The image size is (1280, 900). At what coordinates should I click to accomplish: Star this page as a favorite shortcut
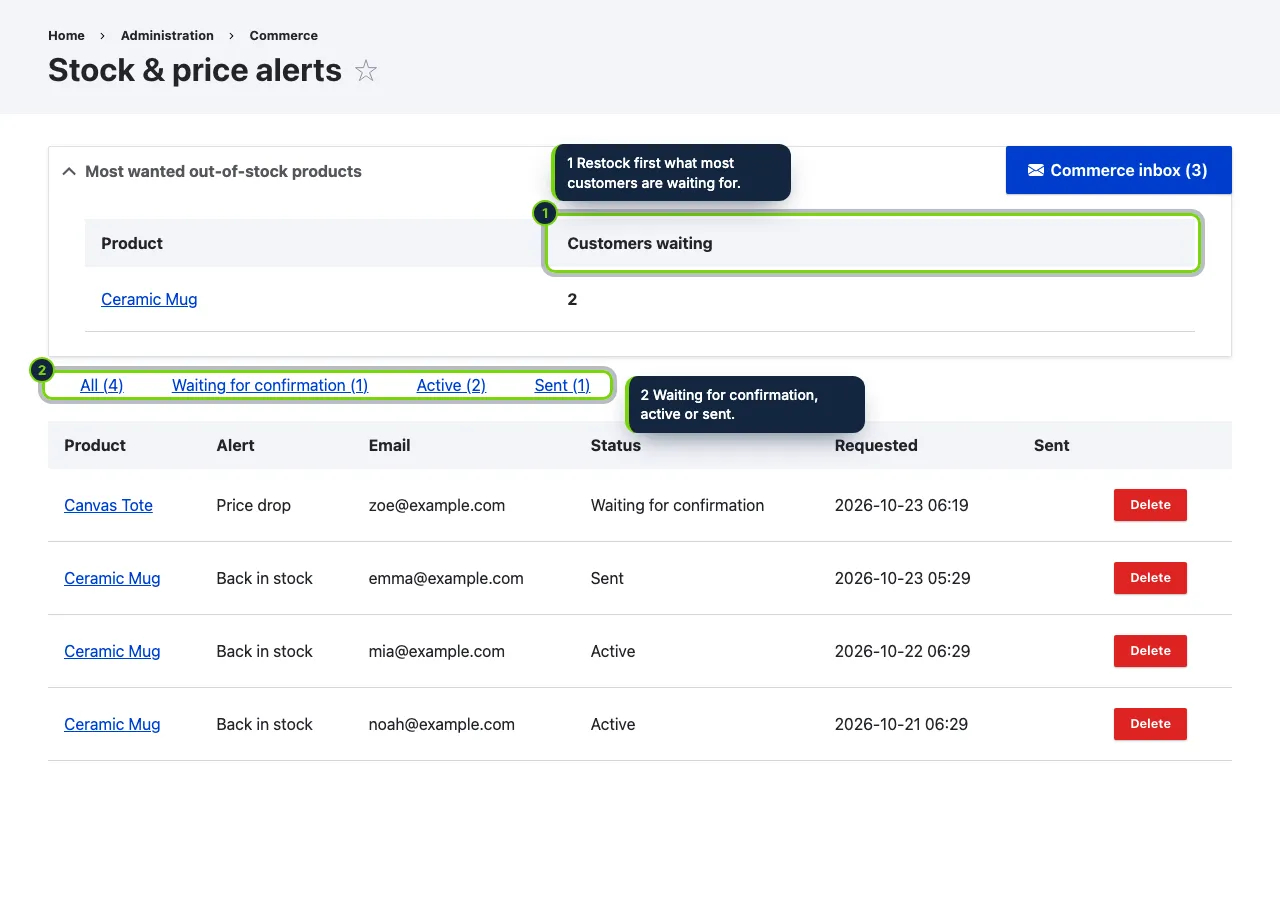point(366,71)
